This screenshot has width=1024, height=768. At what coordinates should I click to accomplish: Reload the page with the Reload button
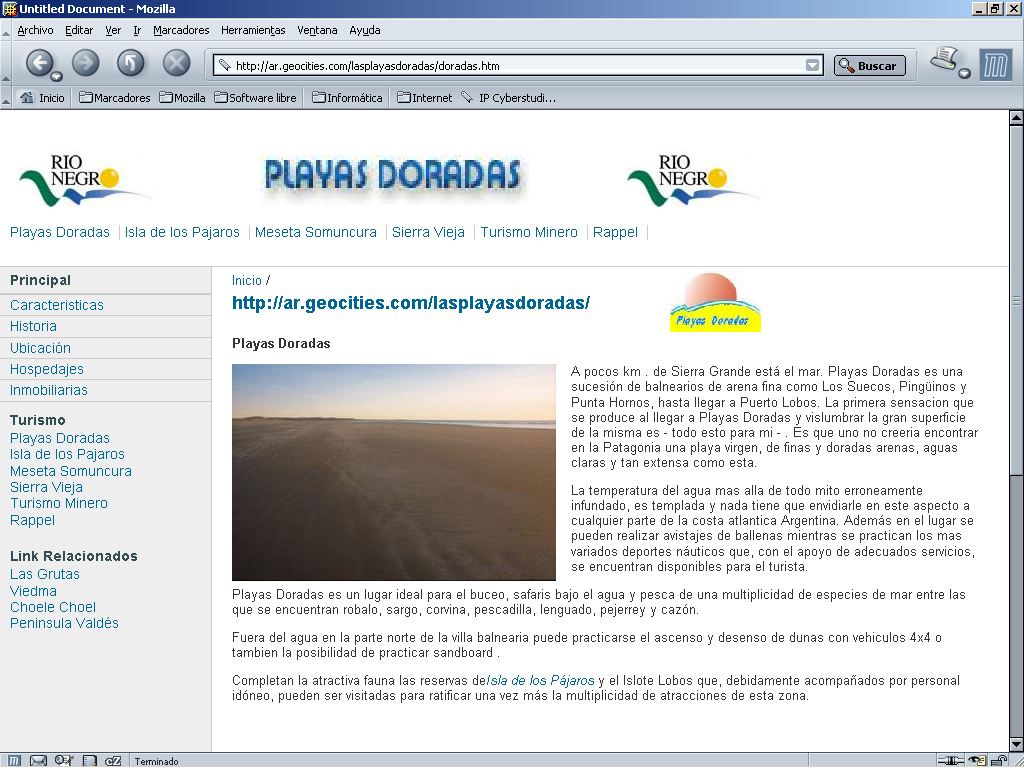coord(131,63)
